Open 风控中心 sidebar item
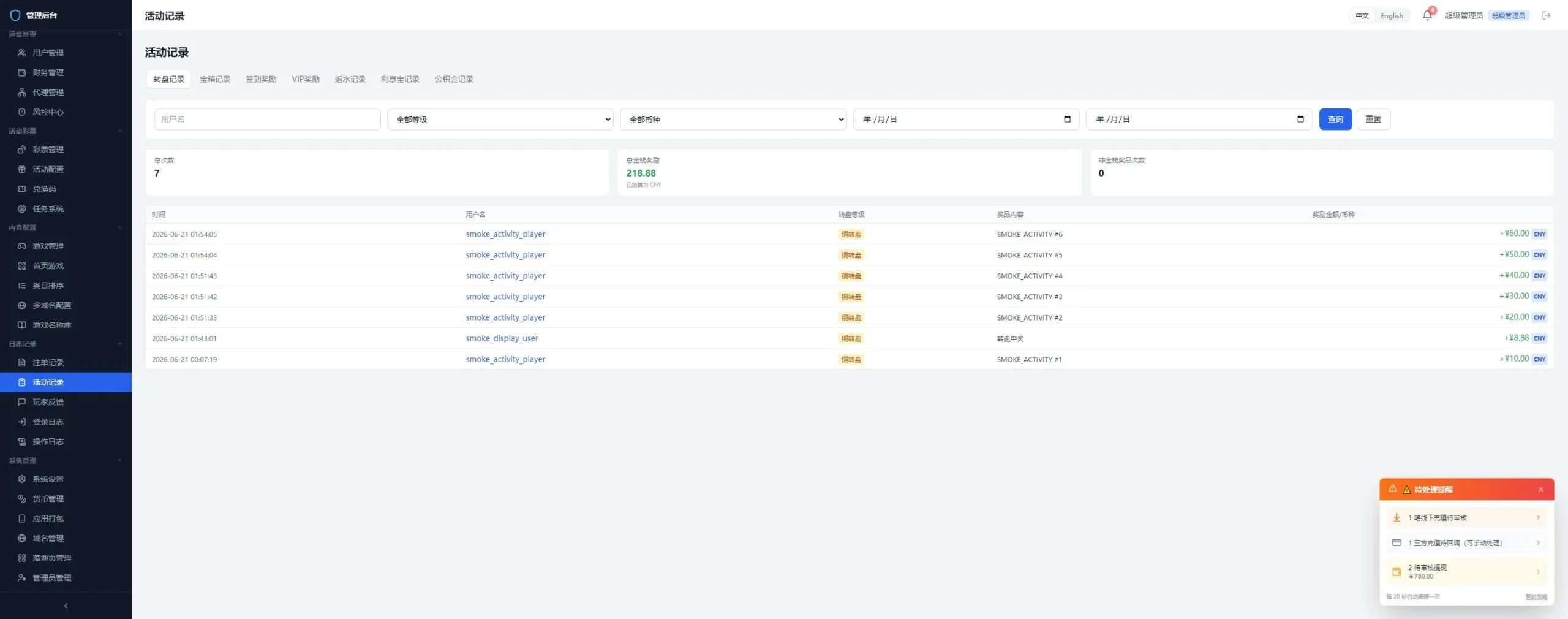 point(66,112)
